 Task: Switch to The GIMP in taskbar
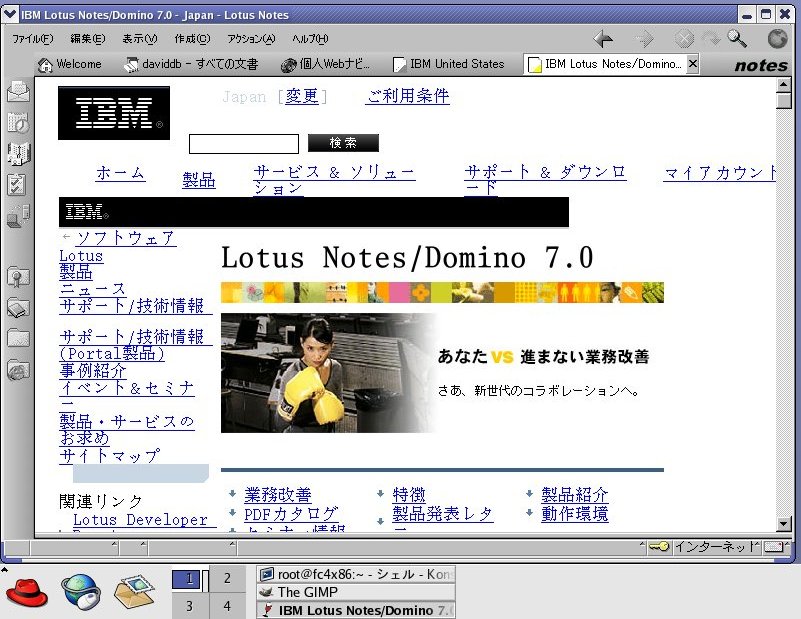(356, 592)
